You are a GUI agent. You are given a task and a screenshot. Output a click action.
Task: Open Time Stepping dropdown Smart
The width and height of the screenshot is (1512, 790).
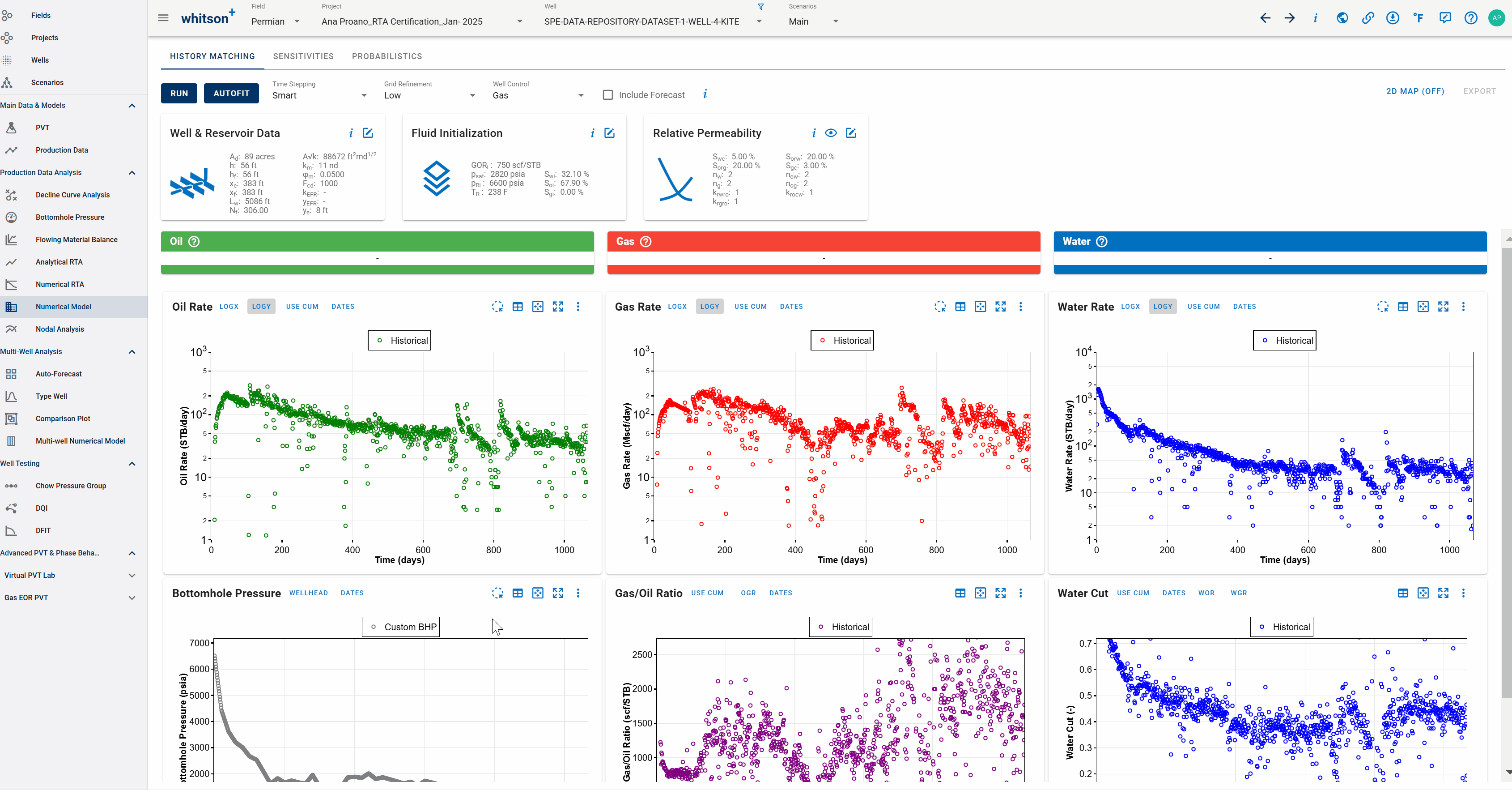(320, 95)
